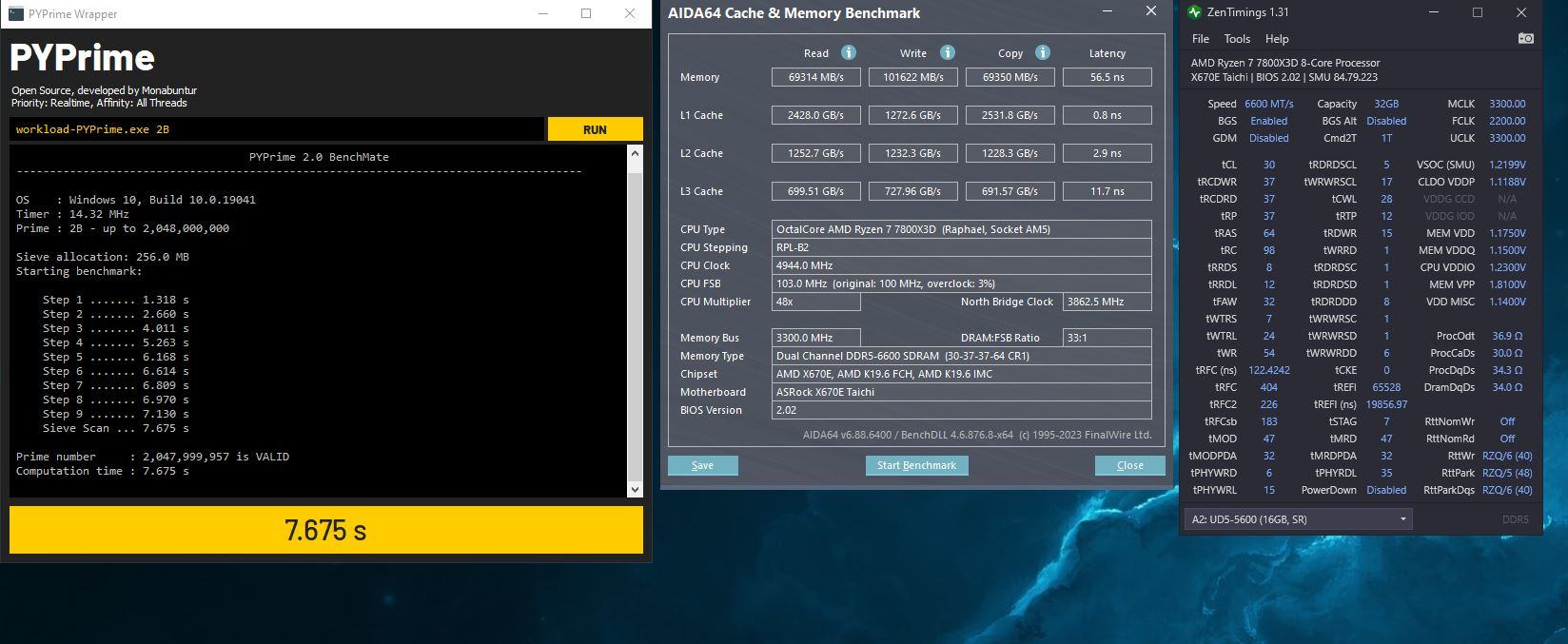This screenshot has width=1568, height=644.
Task: Minimize the AIDA64 benchmark window
Action: [1107, 12]
